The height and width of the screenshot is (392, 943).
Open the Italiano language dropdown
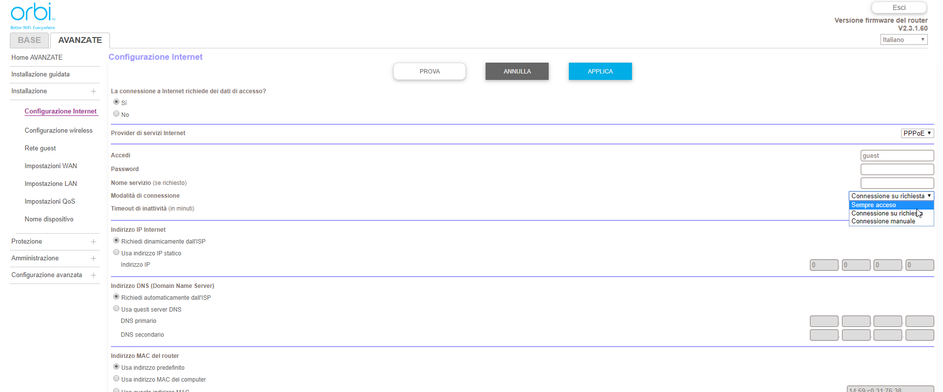click(x=904, y=40)
